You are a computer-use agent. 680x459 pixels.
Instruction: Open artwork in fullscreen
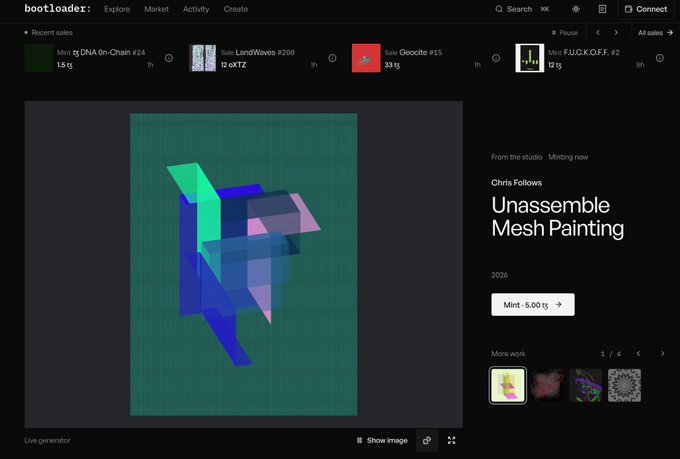tap(451, 440)
